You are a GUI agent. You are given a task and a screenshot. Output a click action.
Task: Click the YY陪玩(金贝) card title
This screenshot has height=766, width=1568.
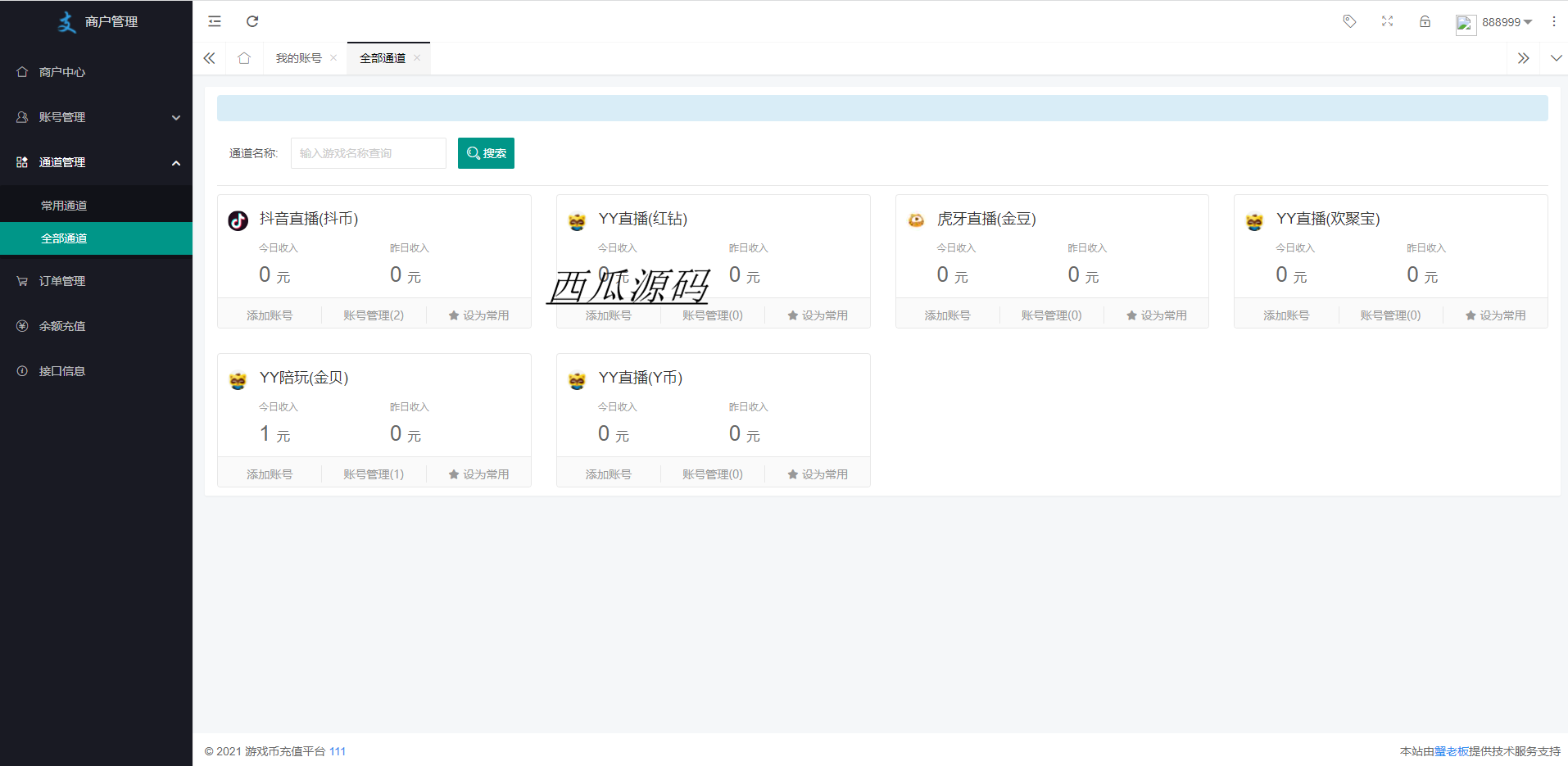tap(304, 378)
